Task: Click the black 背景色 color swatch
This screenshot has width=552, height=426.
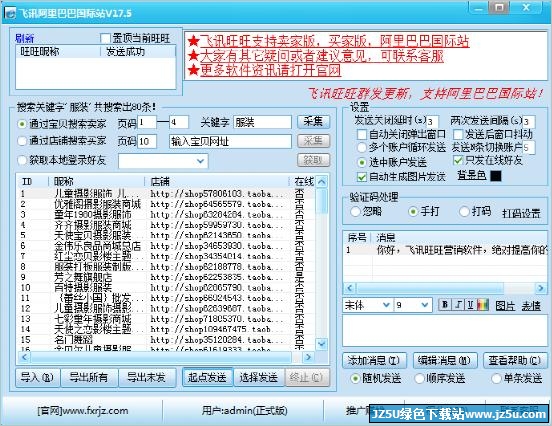Action: coord(496,176)
